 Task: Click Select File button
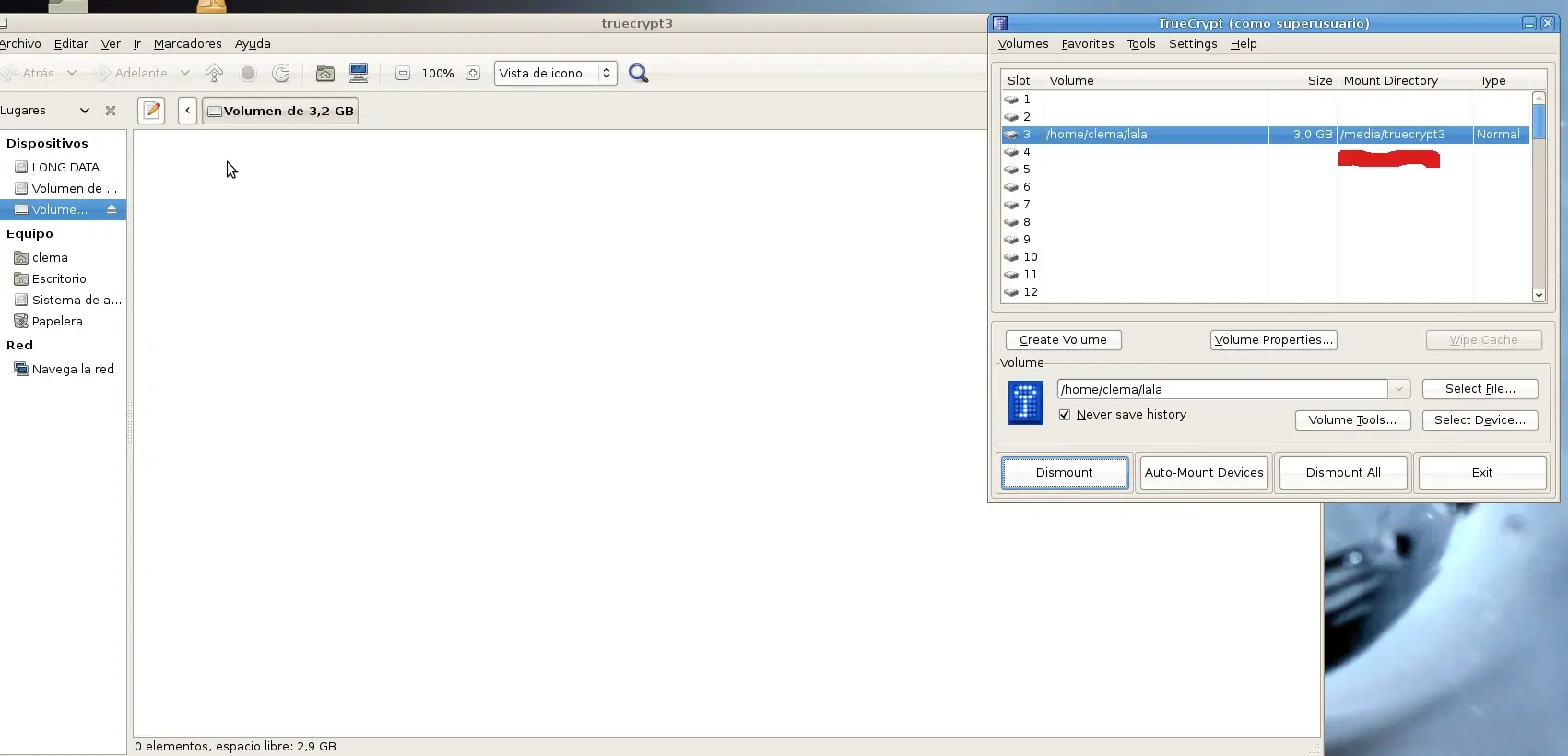pyautogui.click(x=1480, y=389)
